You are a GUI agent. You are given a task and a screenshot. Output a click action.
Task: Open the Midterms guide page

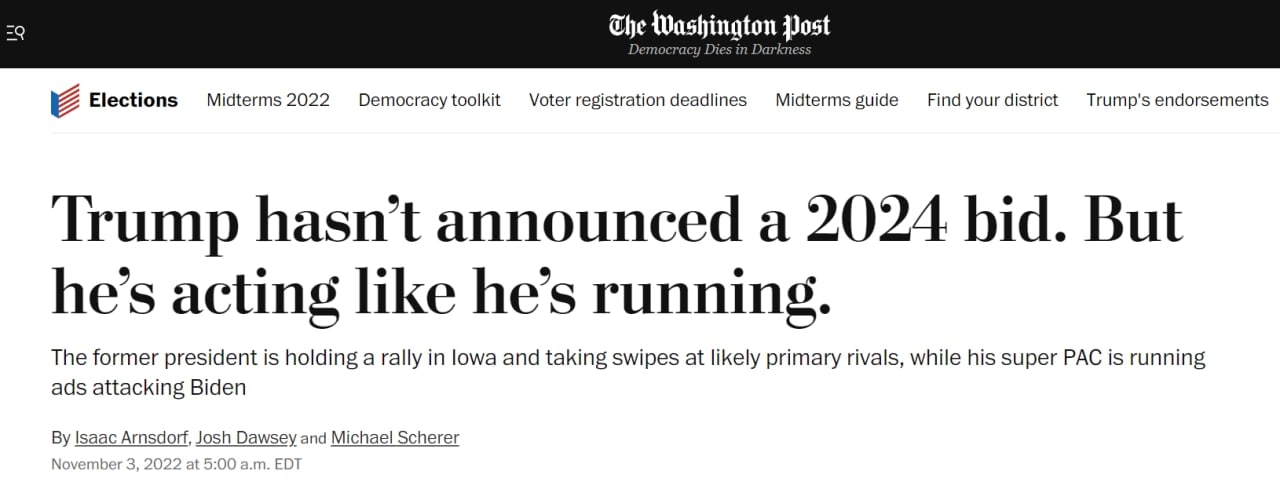click(x=836, y=100)
